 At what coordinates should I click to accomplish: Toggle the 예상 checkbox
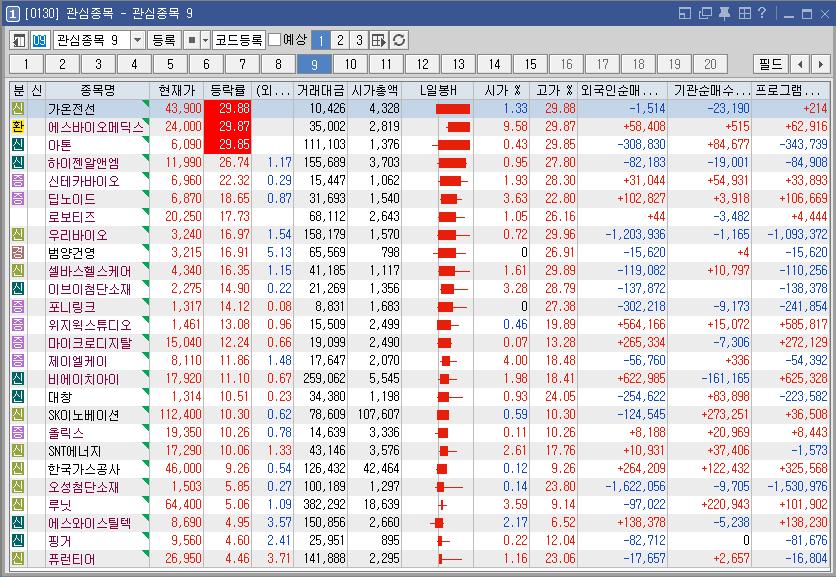pos(275,40)
